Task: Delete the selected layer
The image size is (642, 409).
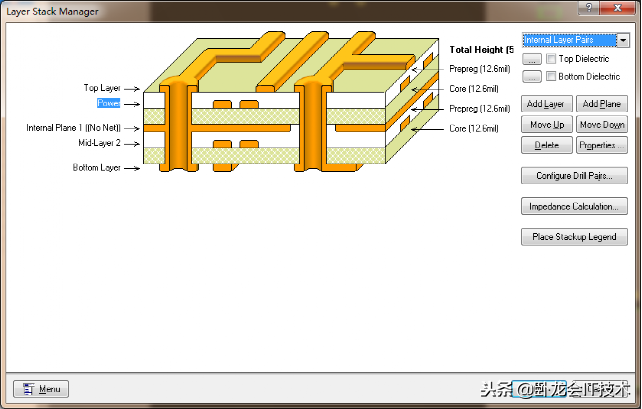Action: [547, 145]
